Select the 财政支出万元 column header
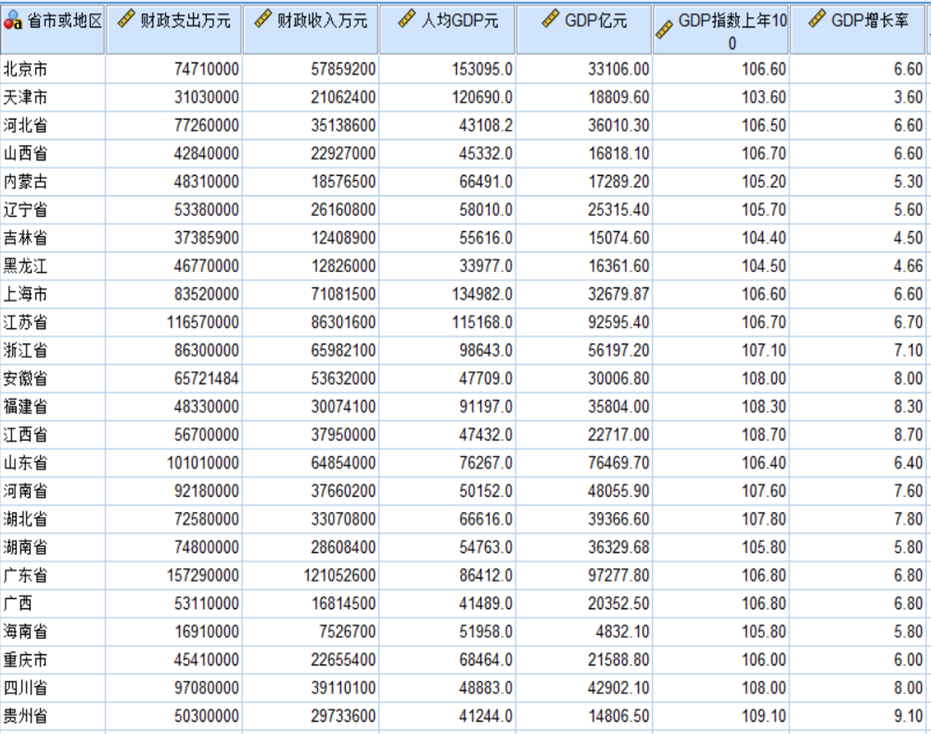This screenshot has height=734, width=931. tap(174, 30)
